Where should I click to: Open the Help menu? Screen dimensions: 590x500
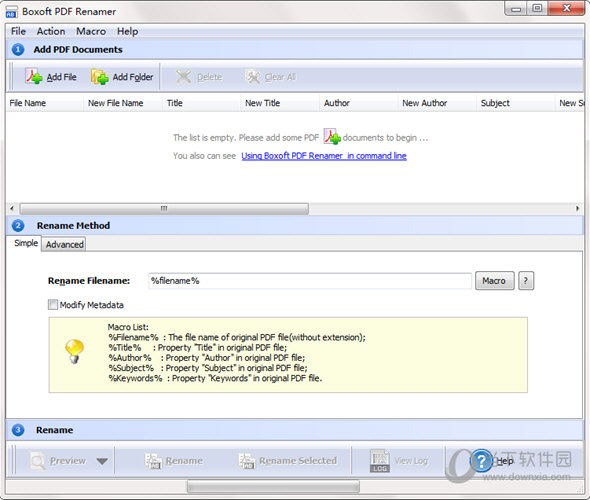(127, 31)
